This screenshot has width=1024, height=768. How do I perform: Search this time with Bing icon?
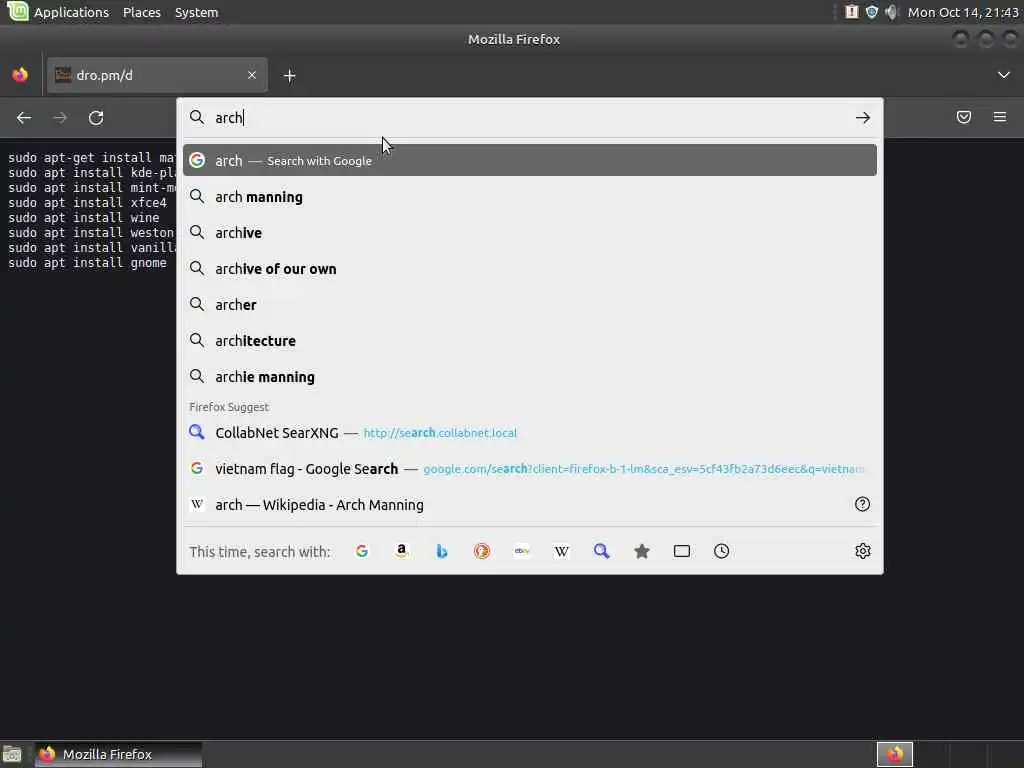pos(442,551)
